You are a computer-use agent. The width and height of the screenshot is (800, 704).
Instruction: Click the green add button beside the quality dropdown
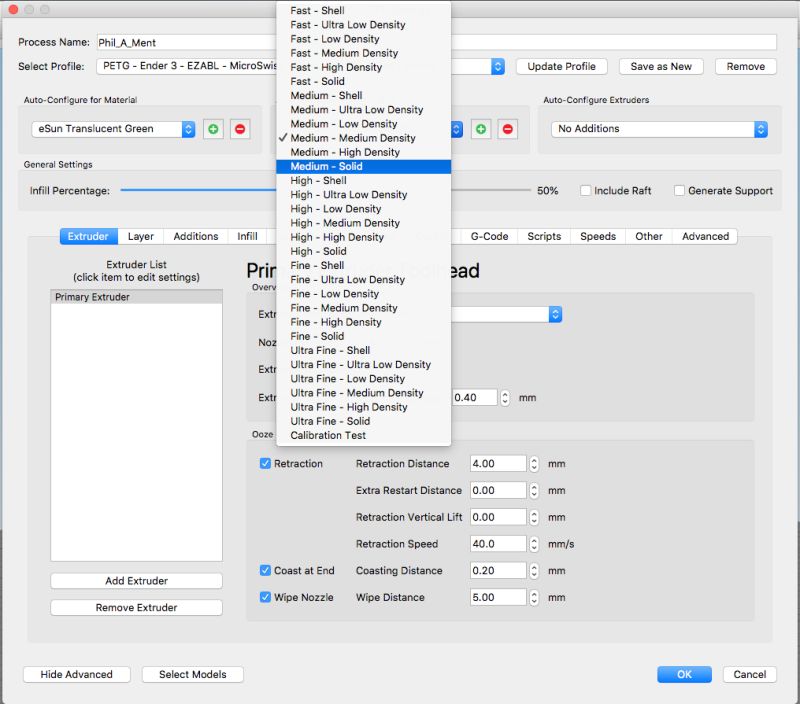click(479, 129)
